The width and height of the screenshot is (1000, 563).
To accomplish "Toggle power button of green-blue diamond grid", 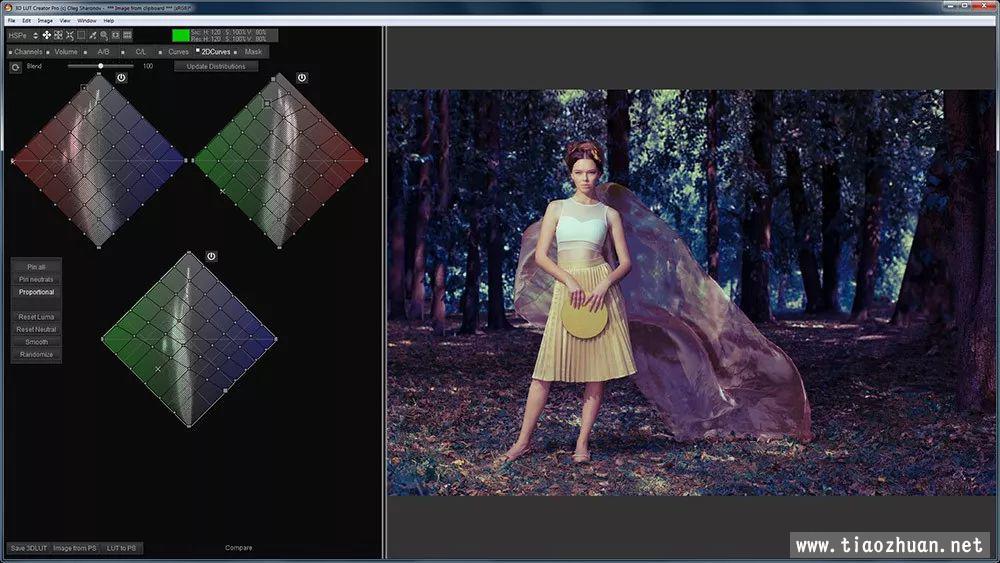I will [211, 256].
